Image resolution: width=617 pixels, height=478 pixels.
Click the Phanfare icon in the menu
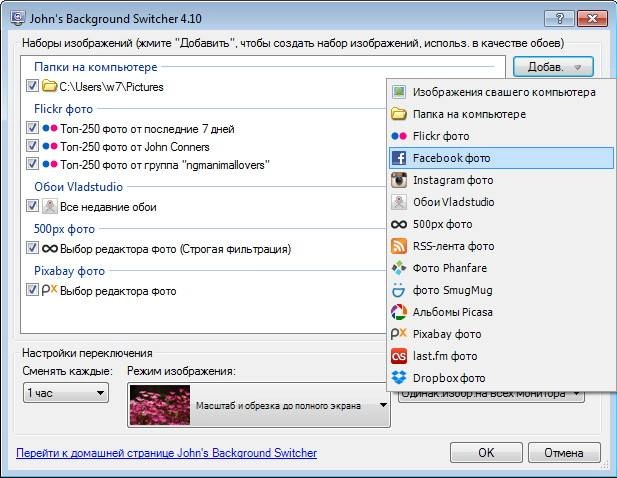[399, 268]
